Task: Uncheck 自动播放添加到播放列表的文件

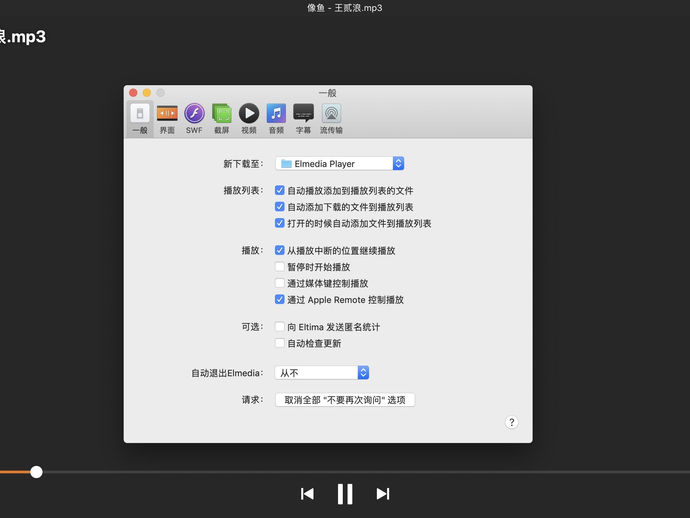Action: (x=279, y=190)
